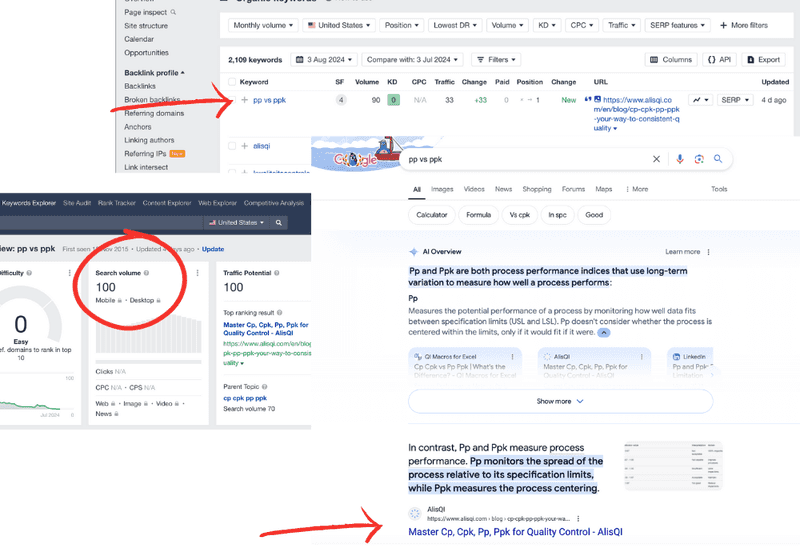Toggle the select-all checkbox beside Keyword header
This screenshot has height=560, width=800.
232,82
